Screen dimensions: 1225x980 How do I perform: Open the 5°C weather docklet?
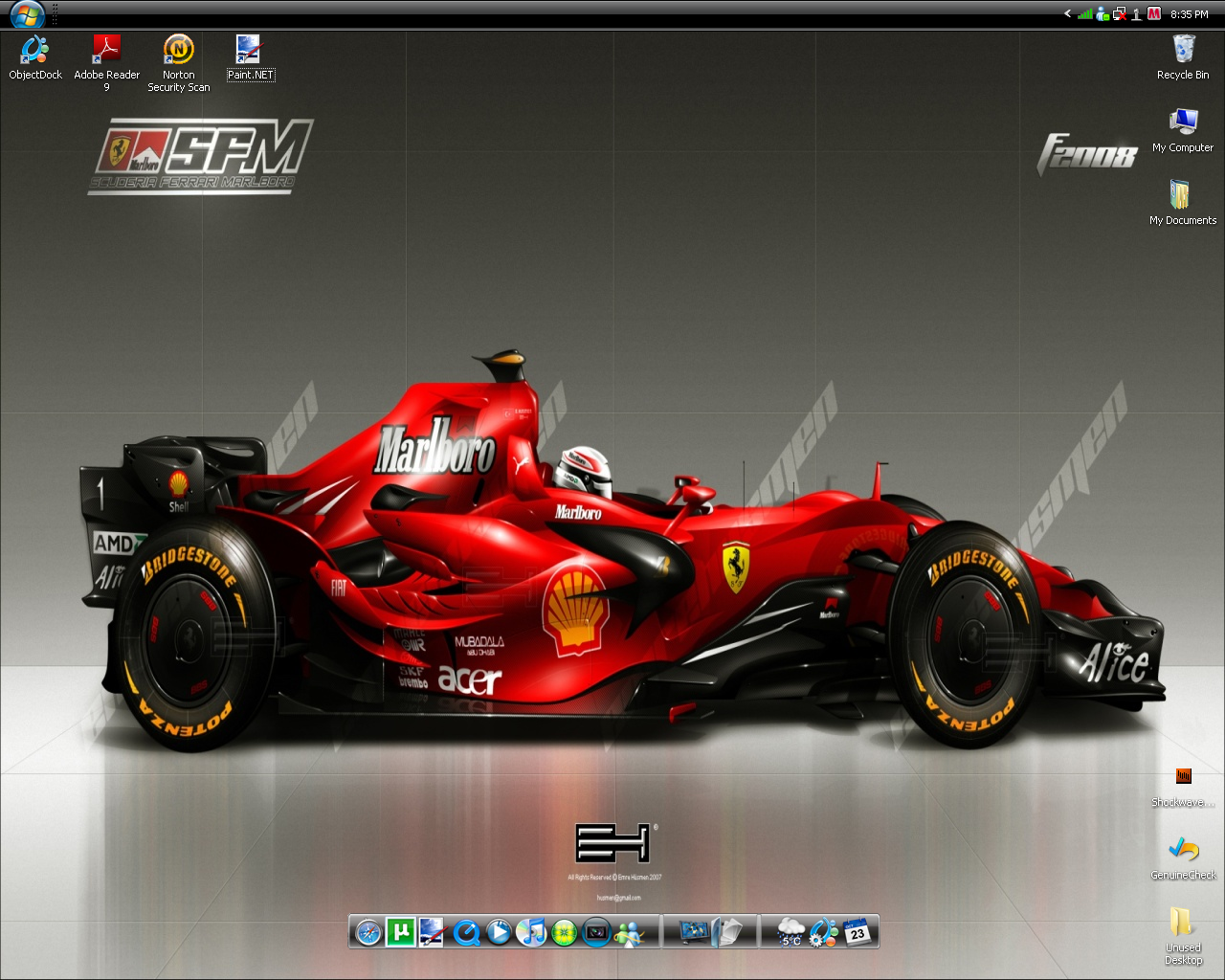pos(791,932)
